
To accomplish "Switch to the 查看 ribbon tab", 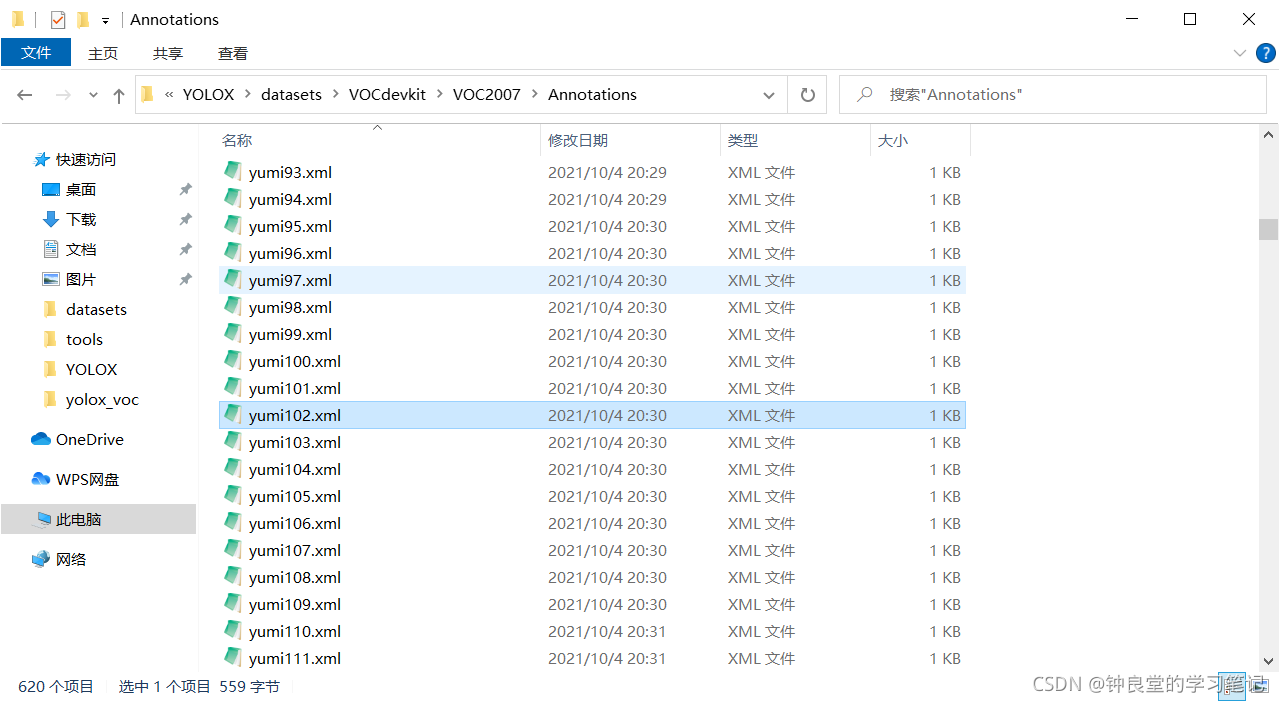I will [x=233, y=53].
